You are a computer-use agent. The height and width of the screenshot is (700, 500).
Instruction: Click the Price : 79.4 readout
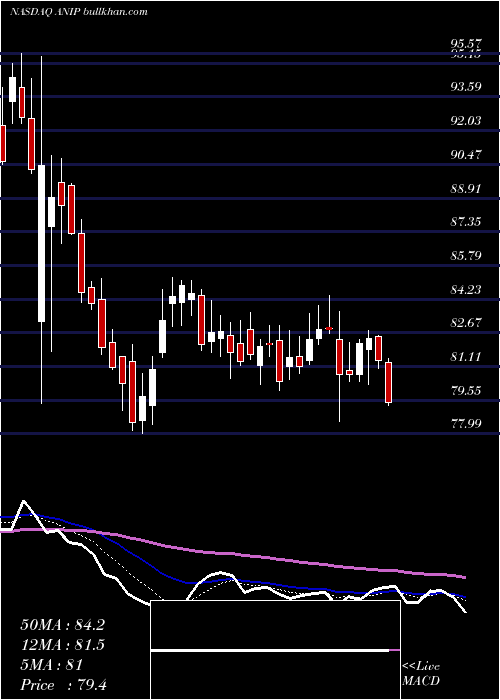(63, 685)
